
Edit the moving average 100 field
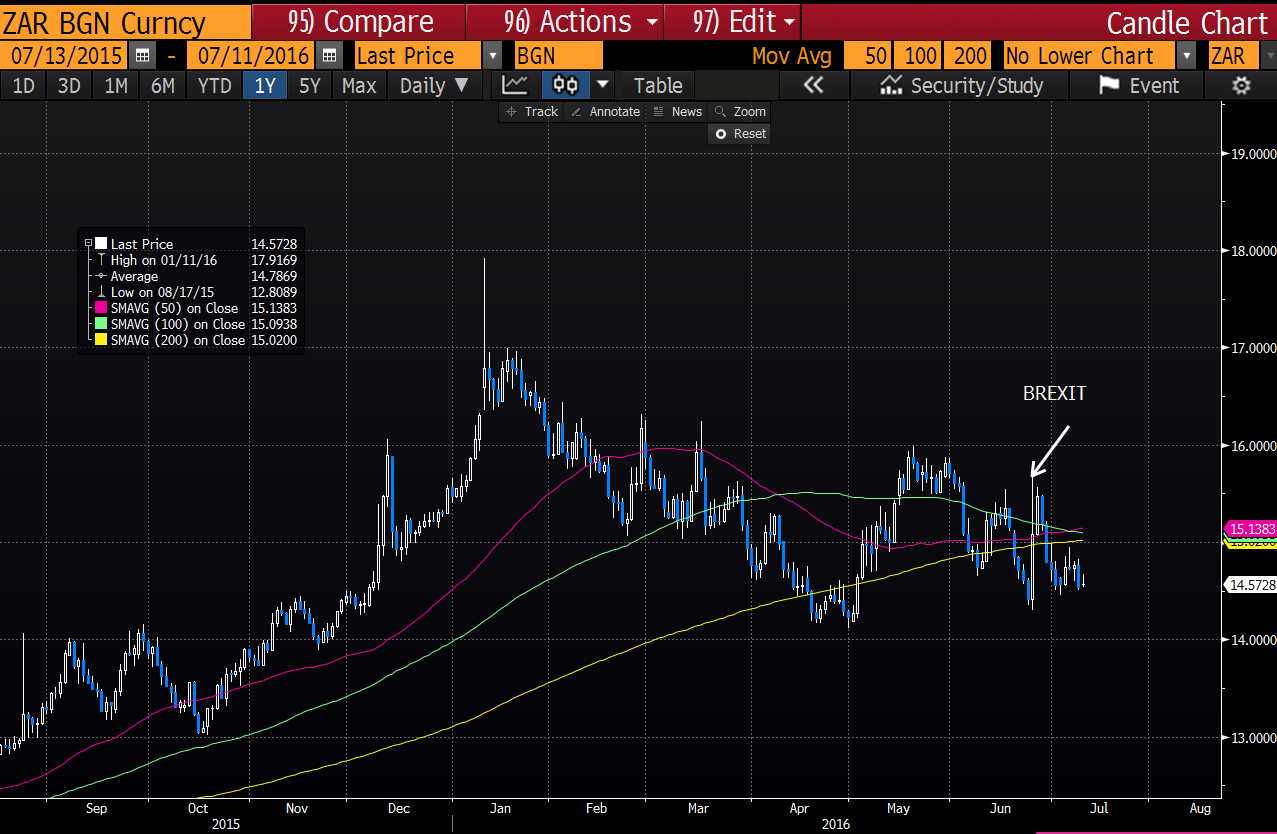click(918, 56)
